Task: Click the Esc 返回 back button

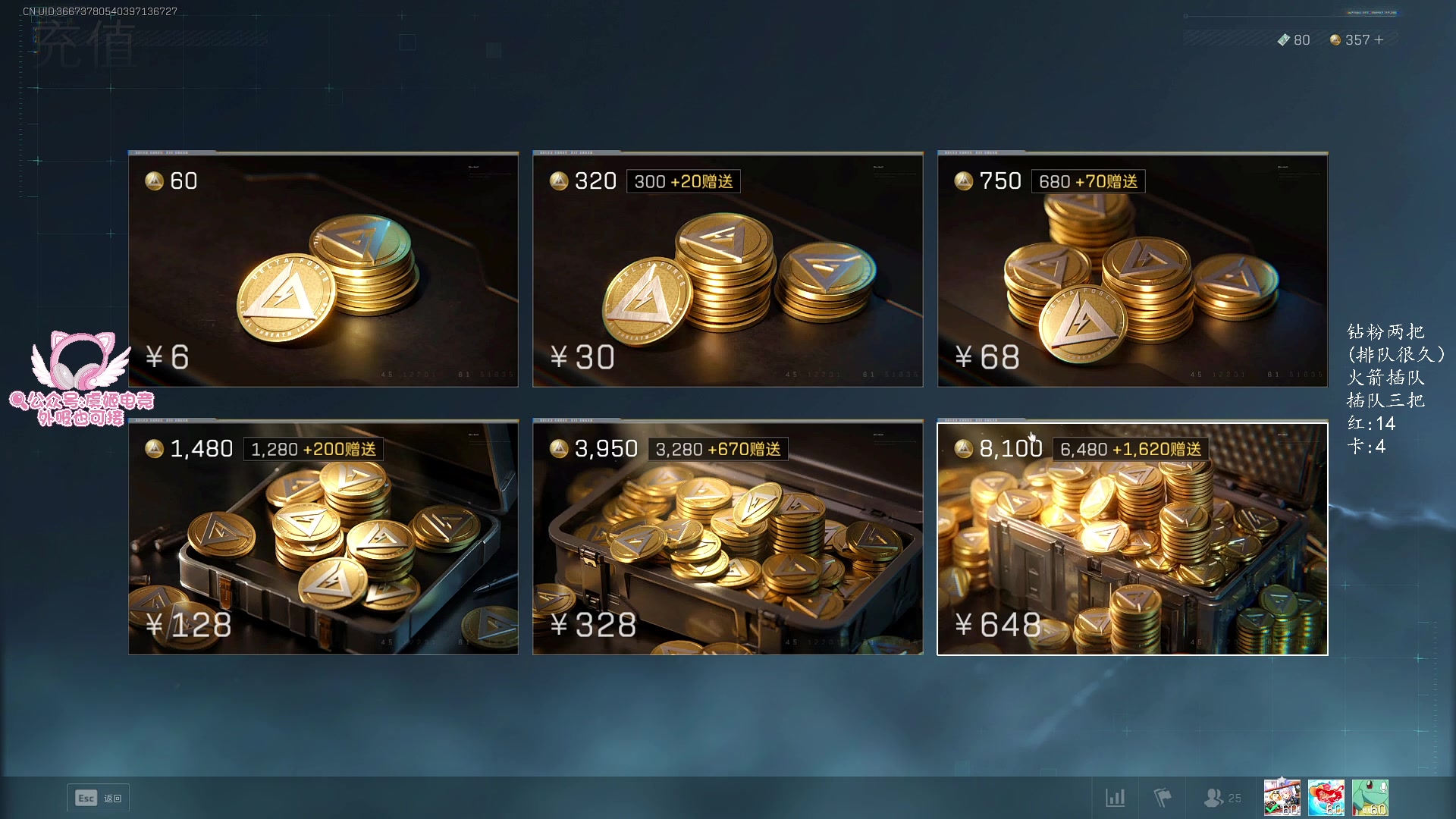Action: click(x=99, y=798)
